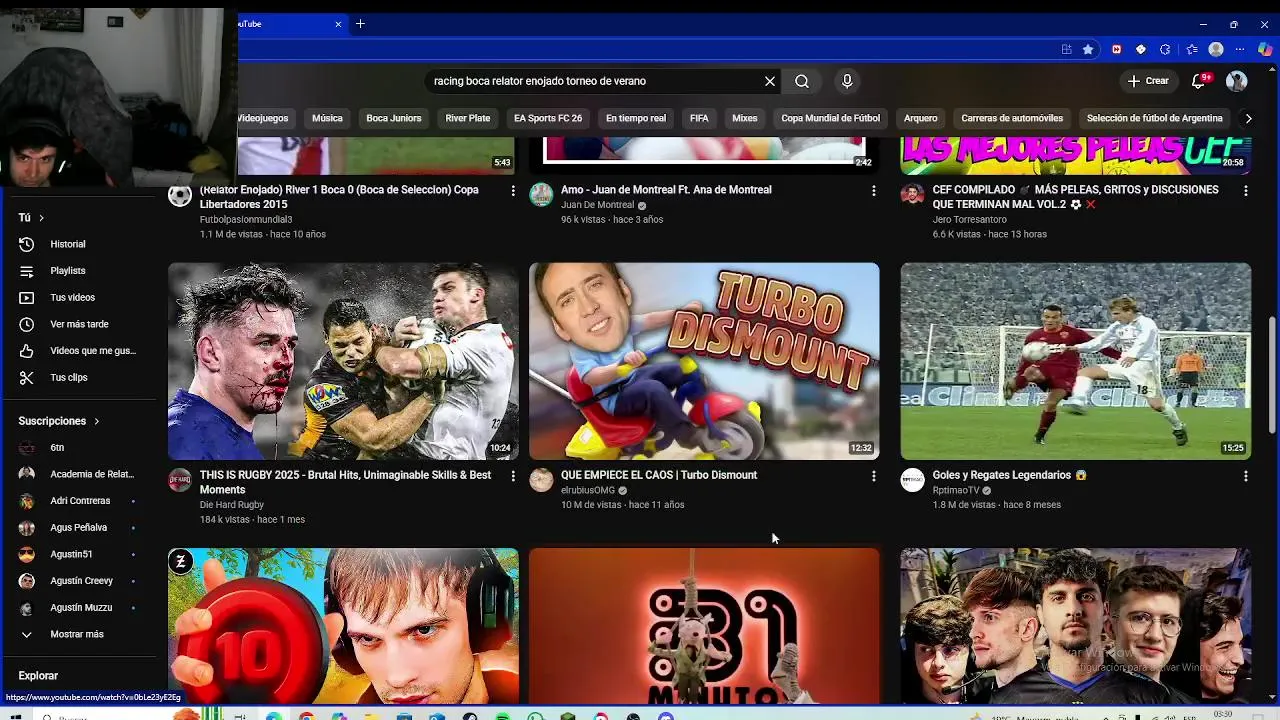
Task: Play the Goles y Regates Legendarios thumbnail
Action: coord(1076,361)
